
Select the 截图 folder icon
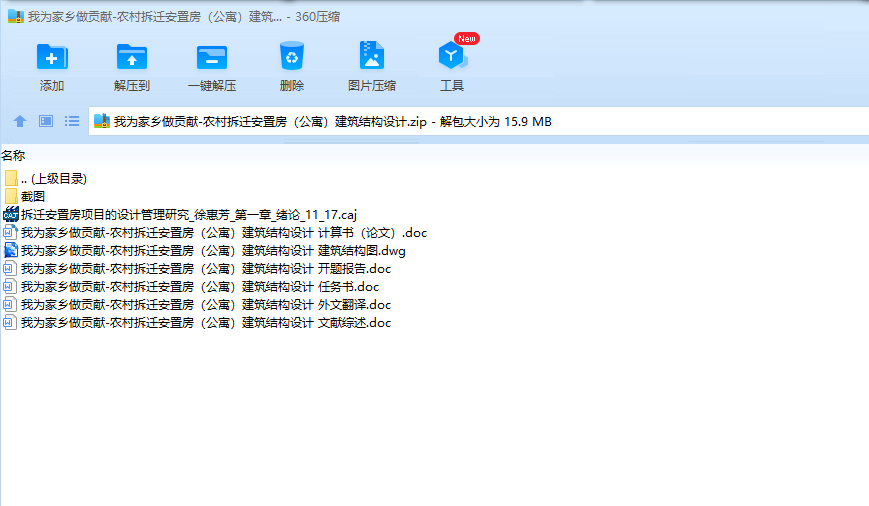(x=11, y=196)
